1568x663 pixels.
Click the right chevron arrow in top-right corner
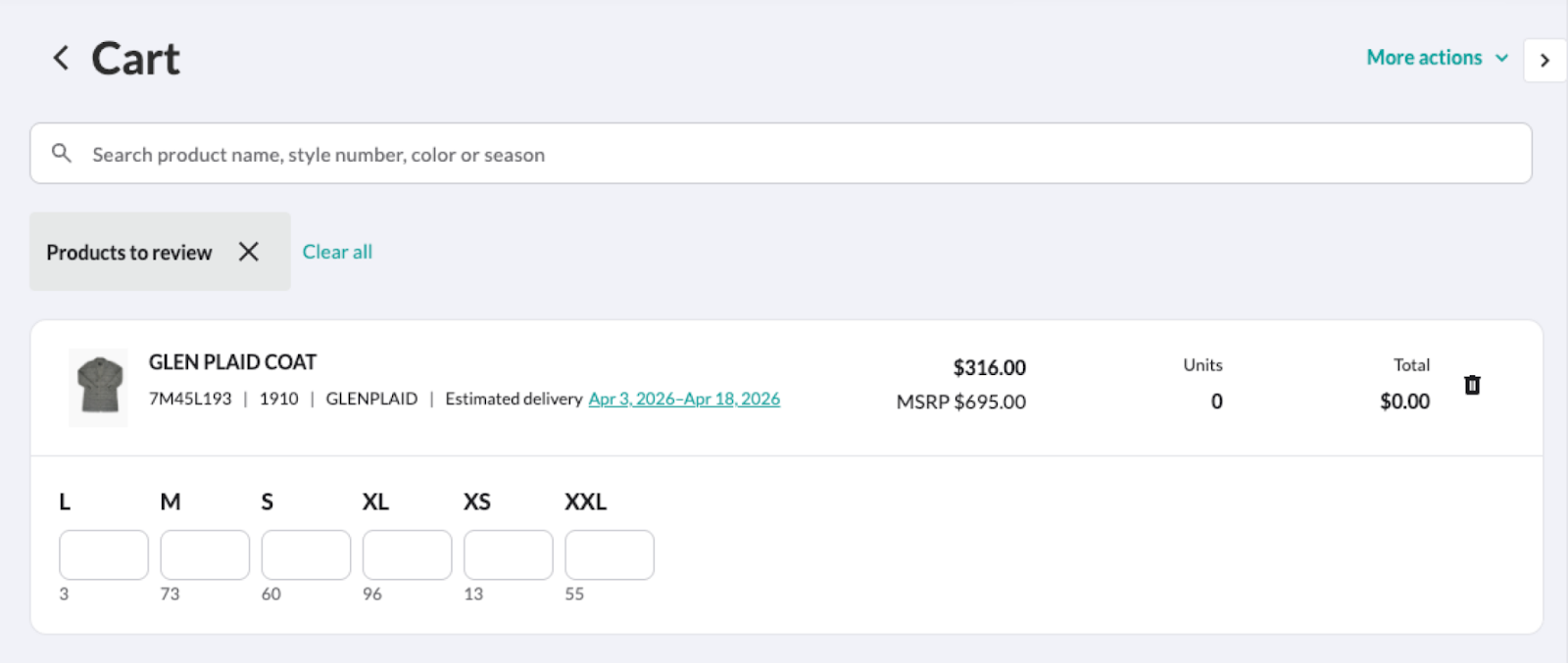(x=1544, y=60)
